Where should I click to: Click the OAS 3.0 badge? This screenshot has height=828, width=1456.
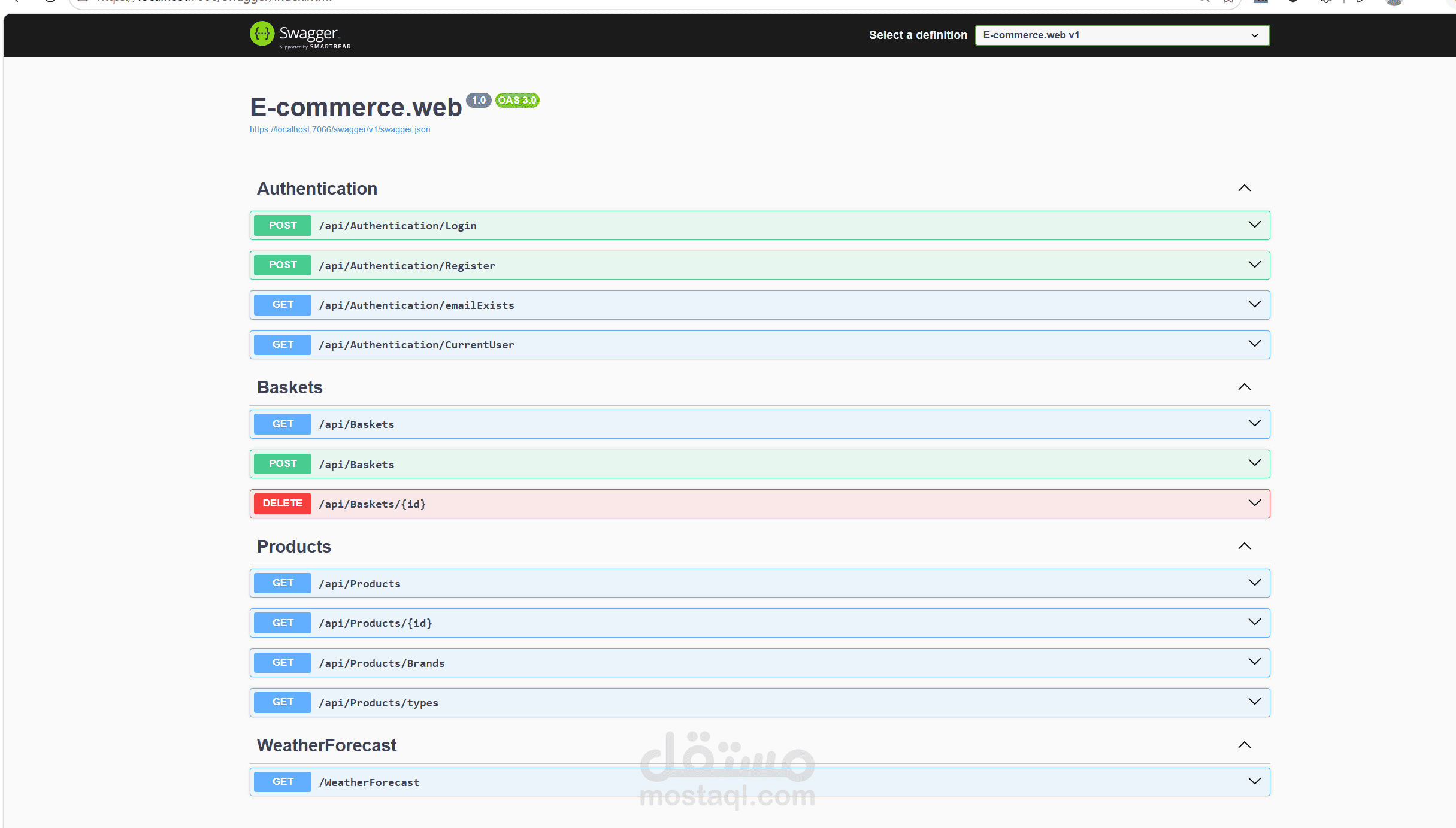point(517,101)
